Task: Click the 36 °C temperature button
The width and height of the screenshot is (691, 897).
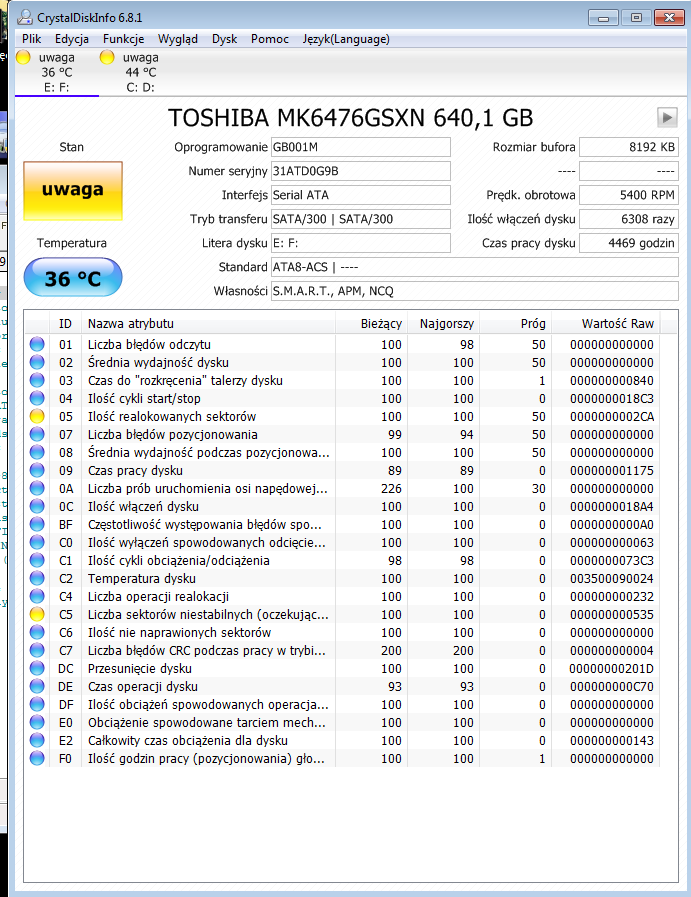Action: pyautogui.click(x=73, y=277)
